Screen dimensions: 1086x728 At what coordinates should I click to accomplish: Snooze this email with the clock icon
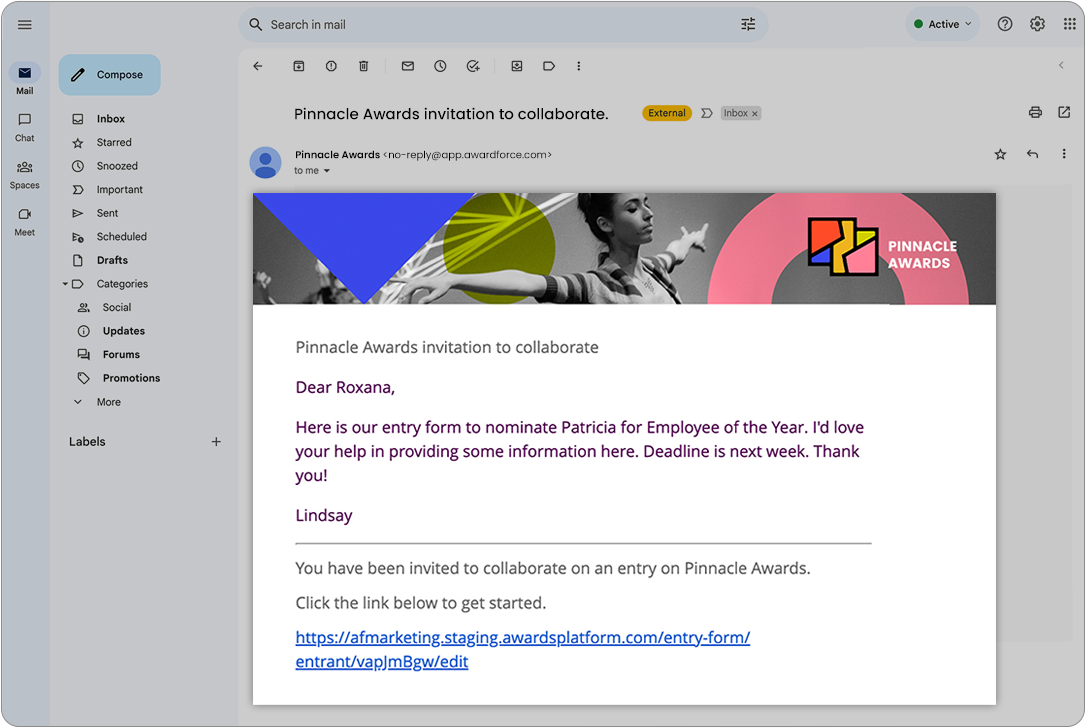(440, 65)
